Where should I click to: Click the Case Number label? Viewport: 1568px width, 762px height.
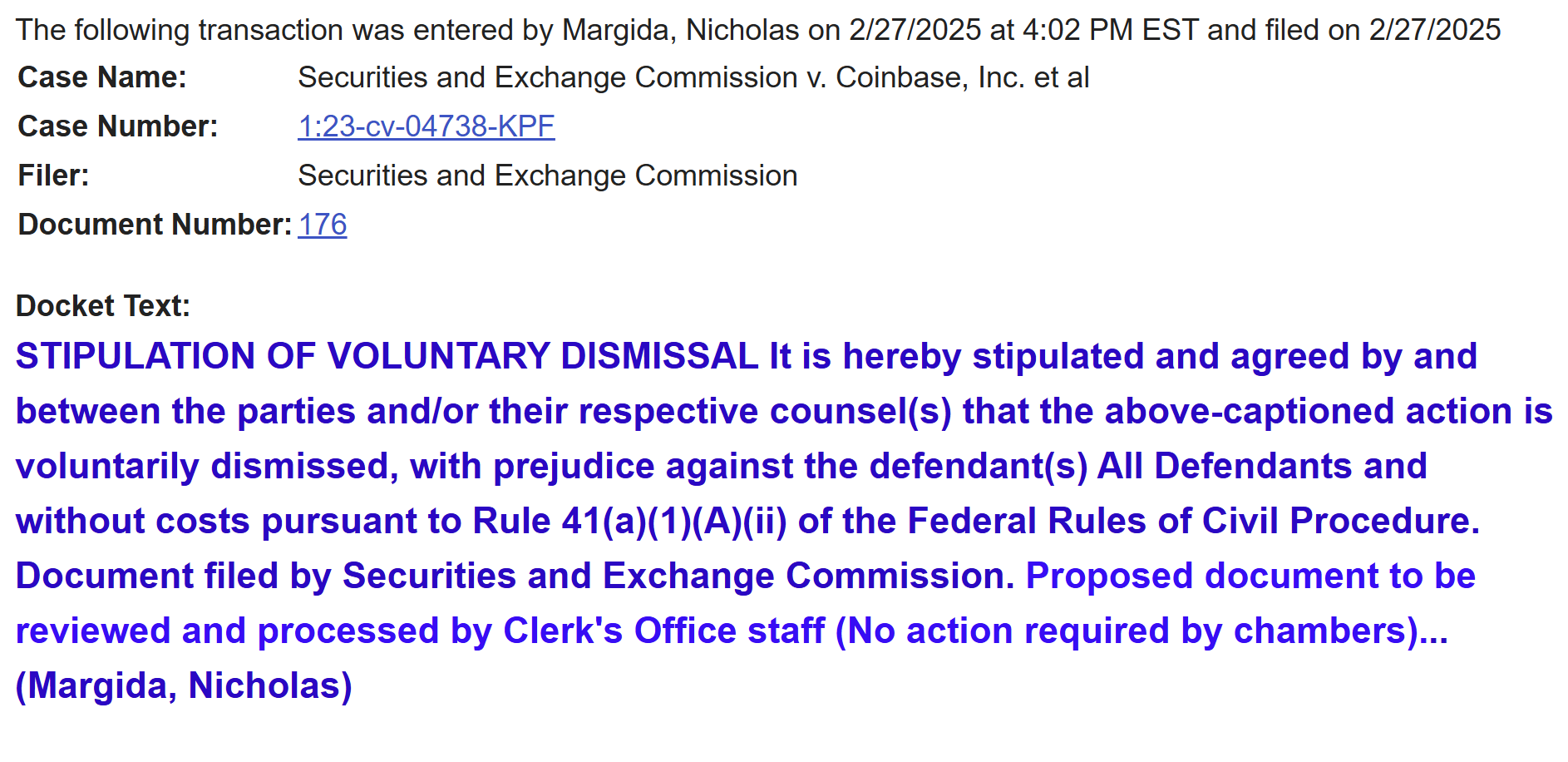[x=118, y=126]
